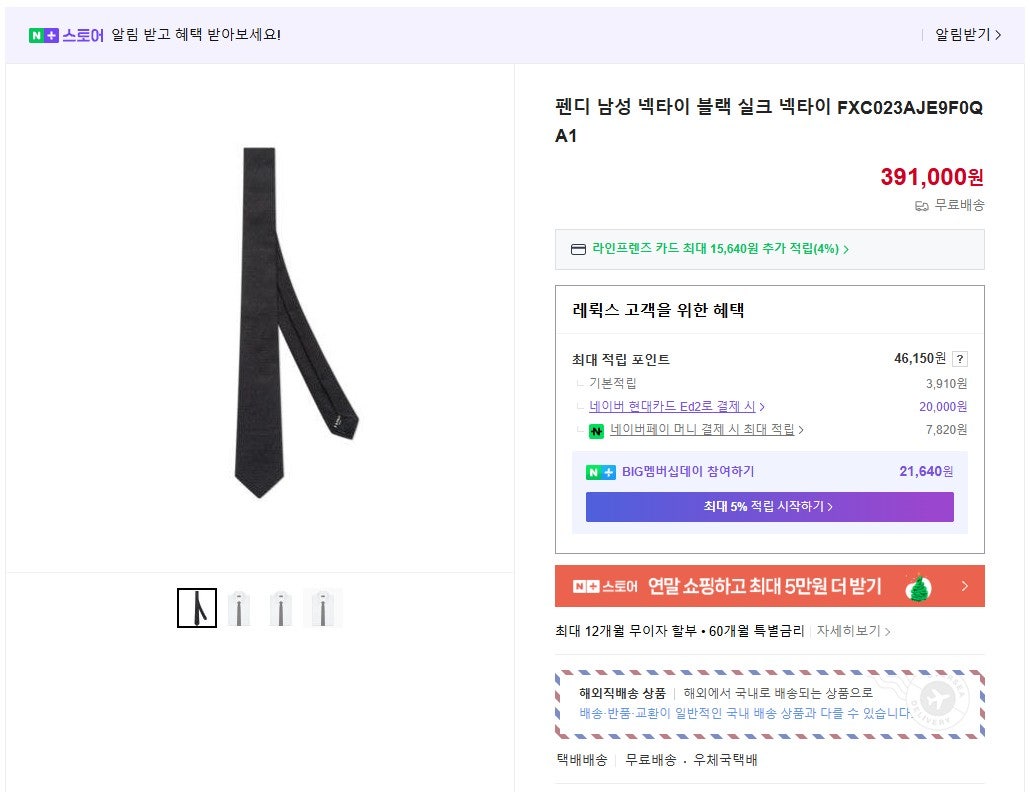
Task: Click the N+스토어 logo on the red banner
Action: [x=605, y=587]
